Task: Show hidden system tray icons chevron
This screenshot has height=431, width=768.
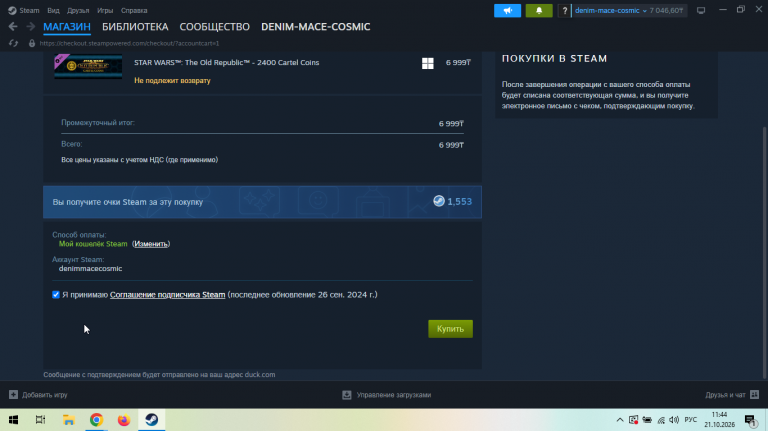Action: [x=620, y=420]
